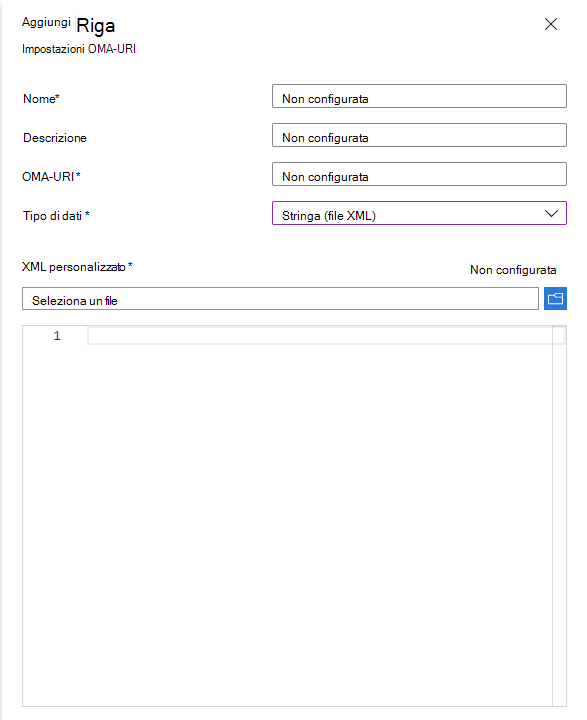
Task: Click the Descrizione field label
Action: [55, 138]
